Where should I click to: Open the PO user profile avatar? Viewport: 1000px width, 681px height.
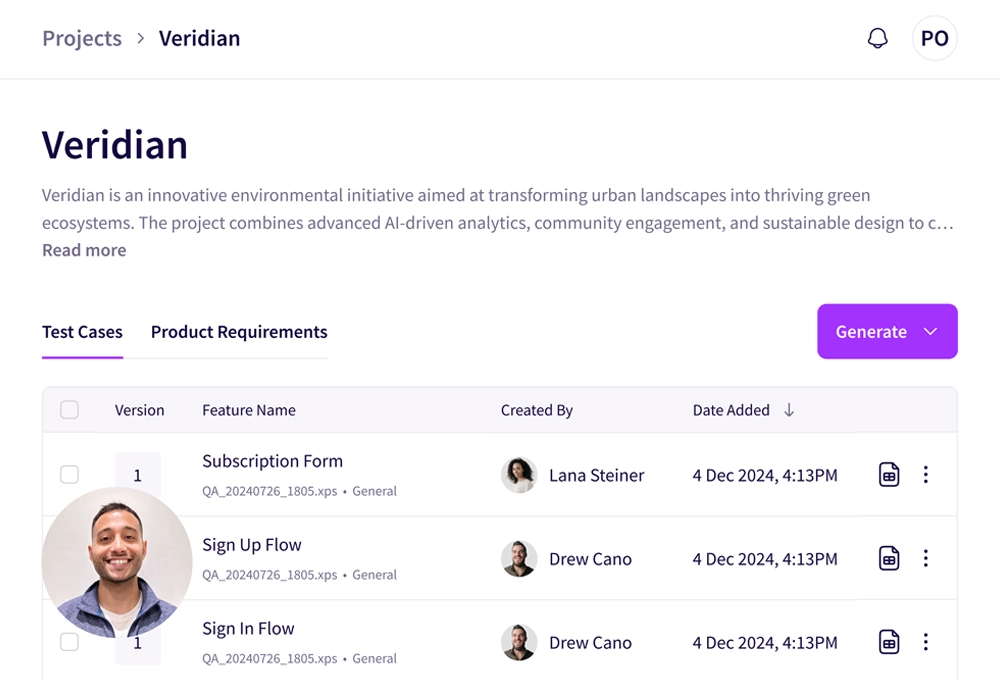[x=934, y=39]
